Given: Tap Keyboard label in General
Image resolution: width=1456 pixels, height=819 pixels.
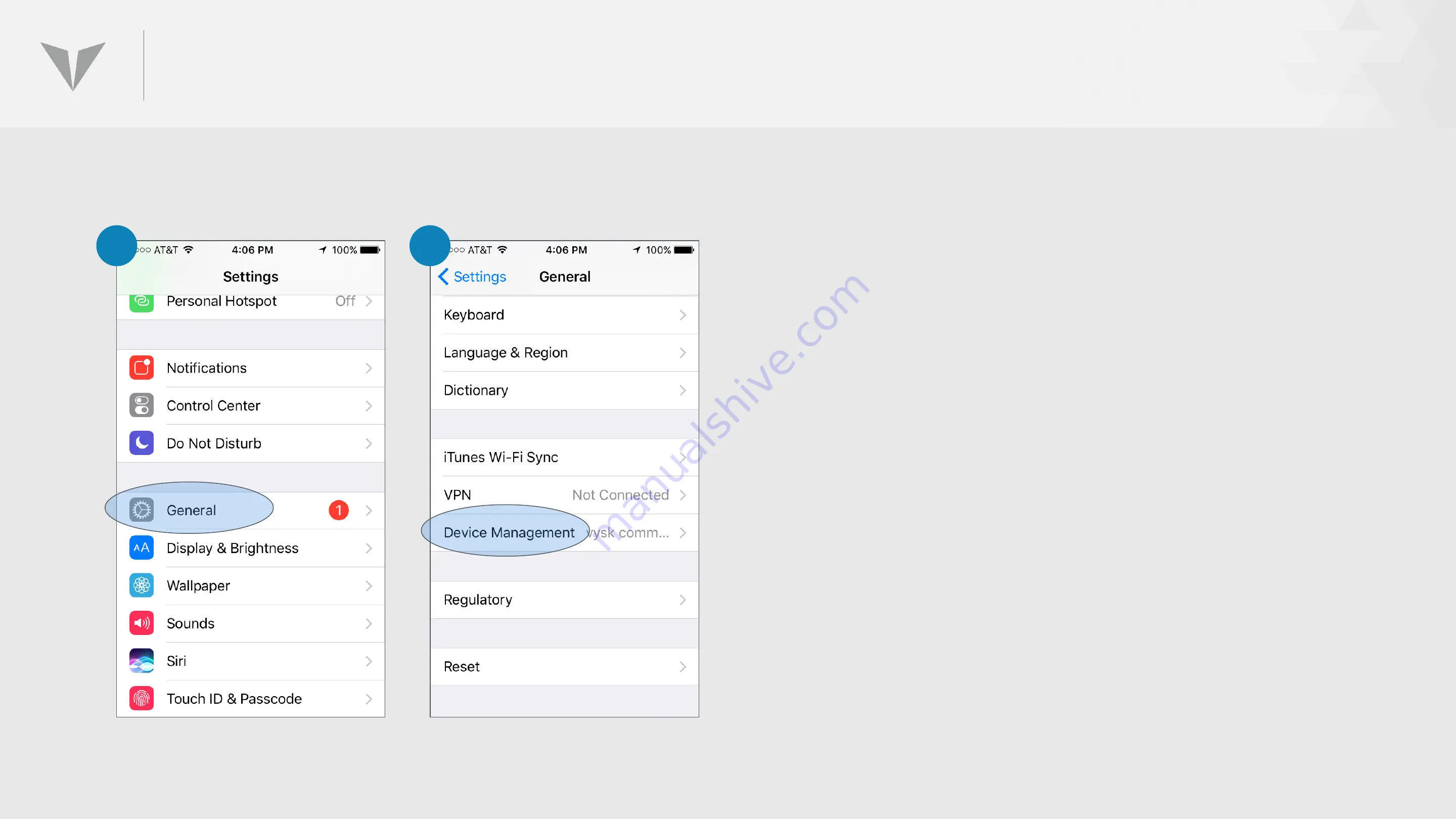Looking at the screenshot, I should [474, 315].
